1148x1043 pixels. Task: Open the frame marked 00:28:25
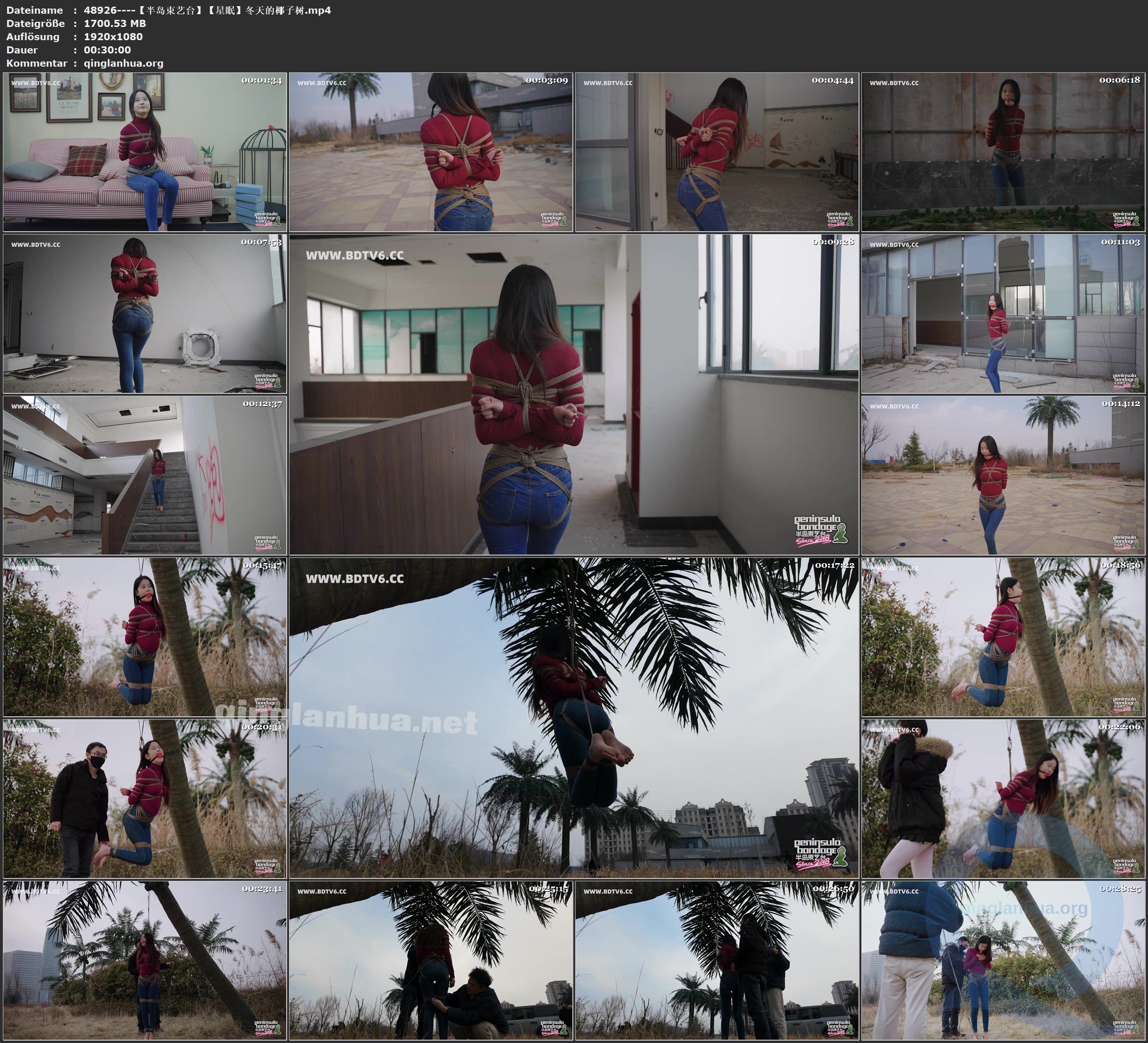click(x=1003, y=960)
